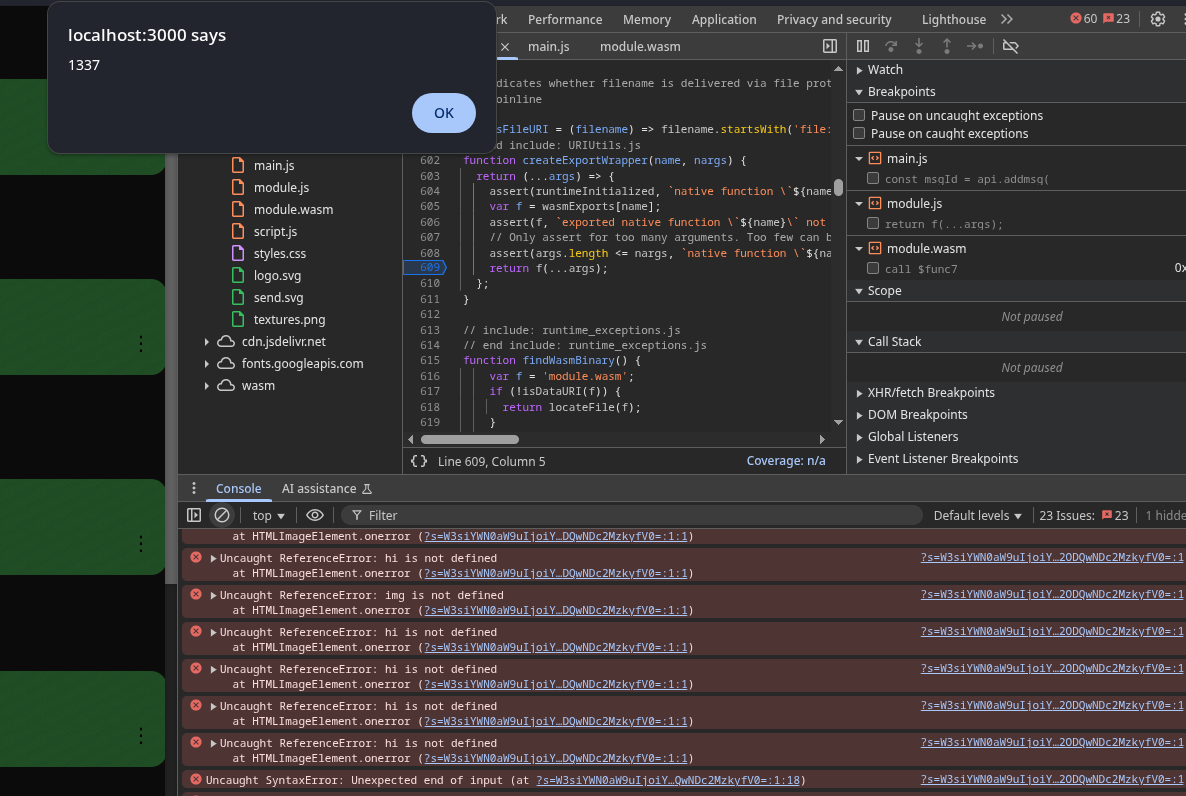Step out of current function

946,46
